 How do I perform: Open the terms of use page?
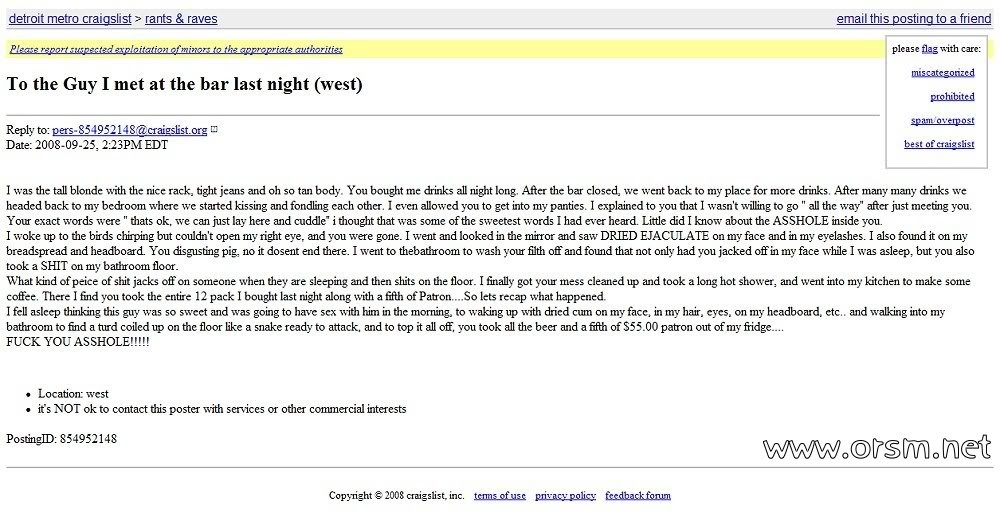[499, 495]
